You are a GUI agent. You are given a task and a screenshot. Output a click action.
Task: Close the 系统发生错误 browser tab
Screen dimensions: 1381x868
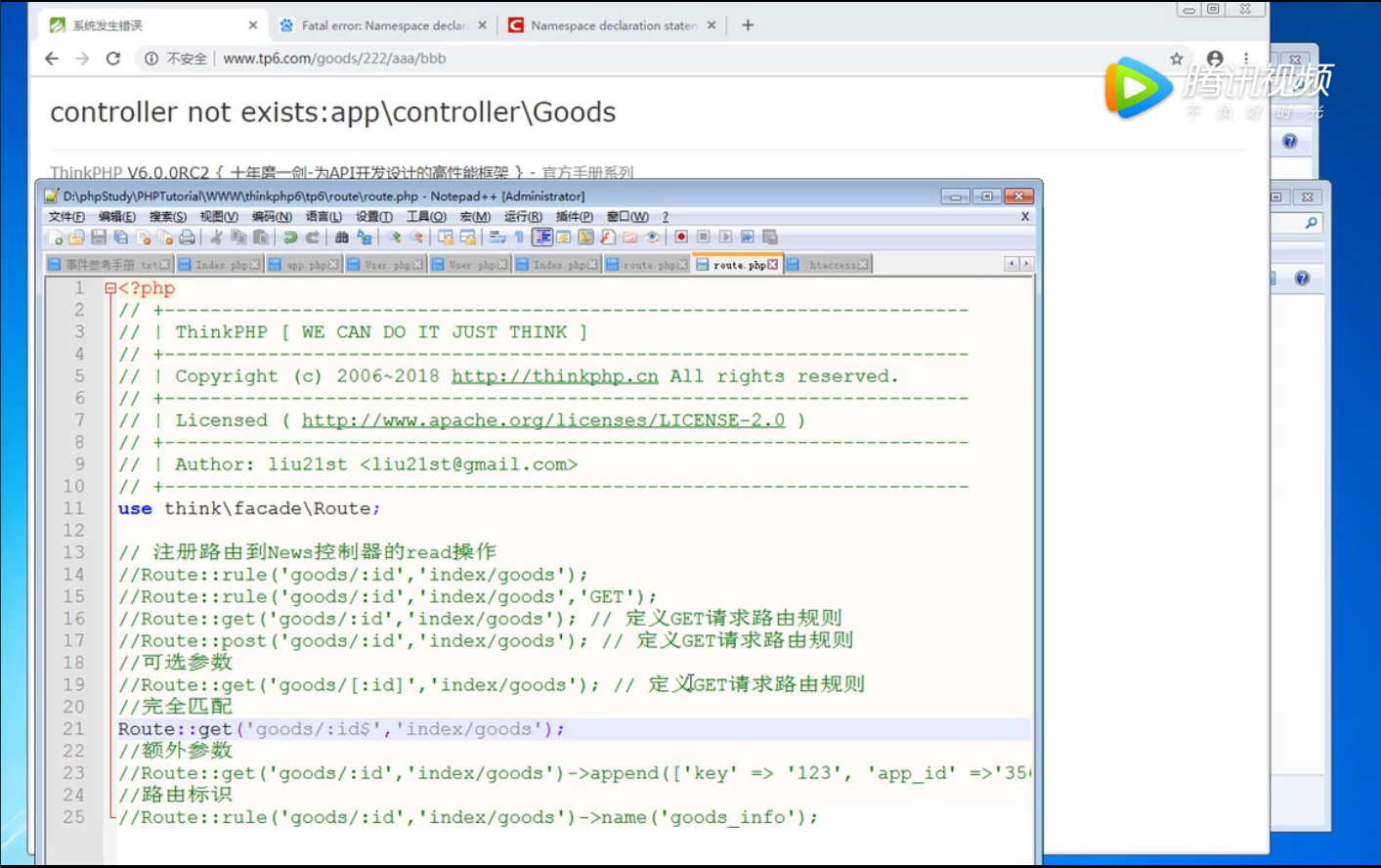click(x=253, y=25)
